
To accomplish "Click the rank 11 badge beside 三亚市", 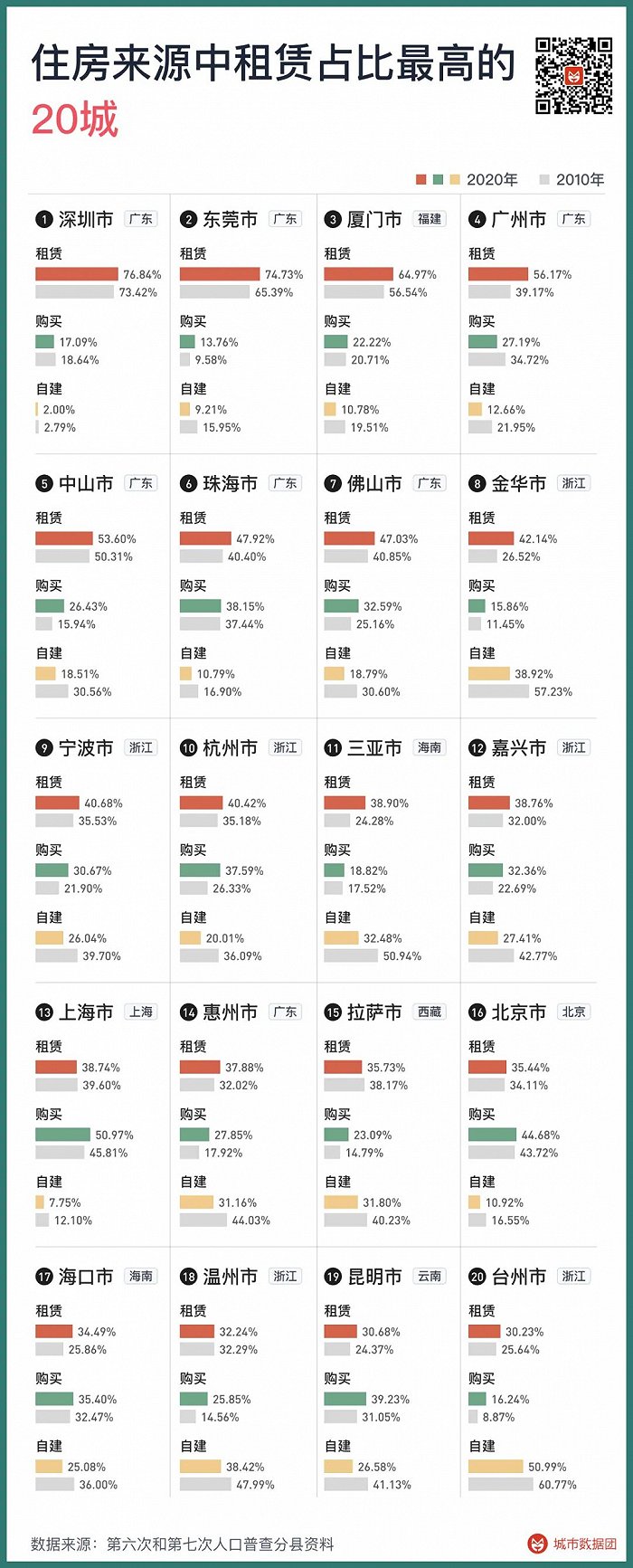I will click(x=333, y=747).
